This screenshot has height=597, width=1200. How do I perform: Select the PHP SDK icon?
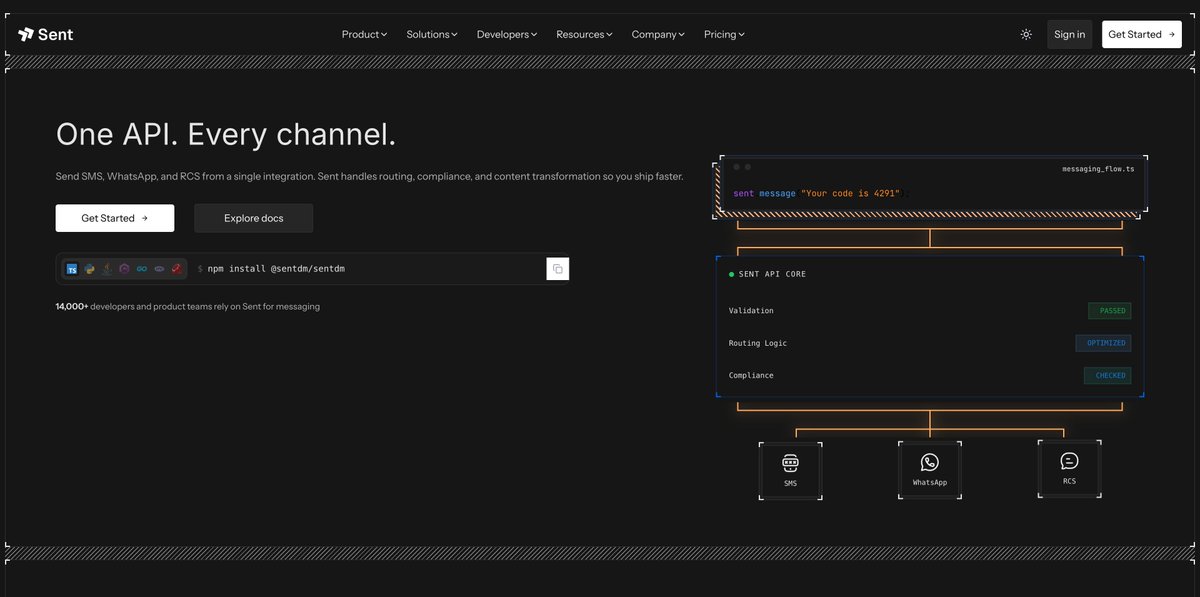[159, 269]
